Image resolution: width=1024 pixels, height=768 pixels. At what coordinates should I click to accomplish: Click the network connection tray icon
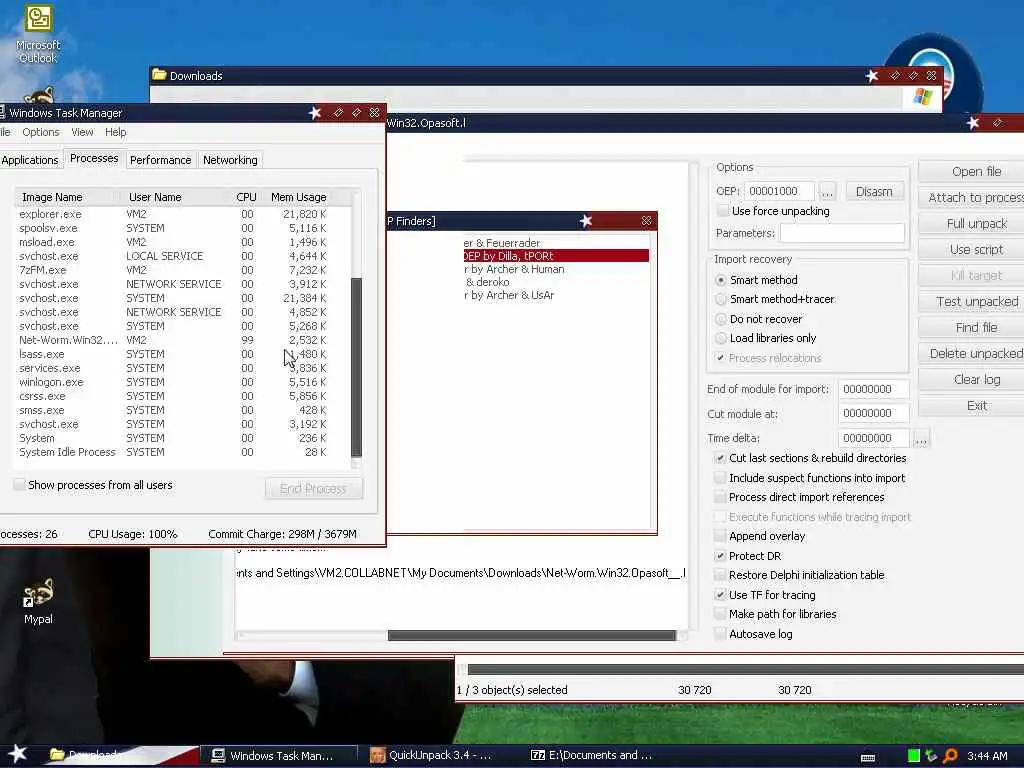[931, 756]
